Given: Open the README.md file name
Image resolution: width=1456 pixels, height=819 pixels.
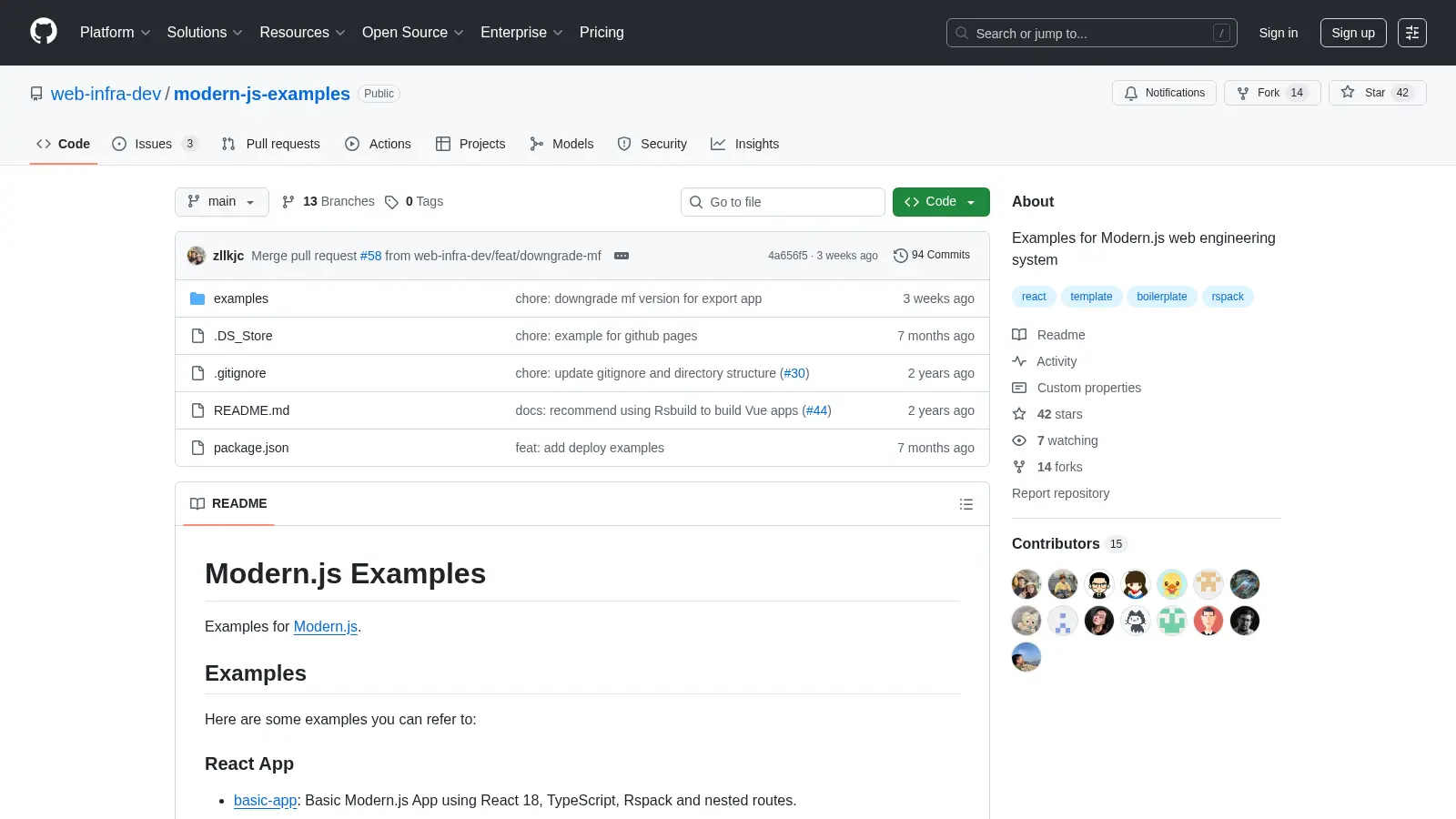Looking at the screenshot, I should pos(251,410).
